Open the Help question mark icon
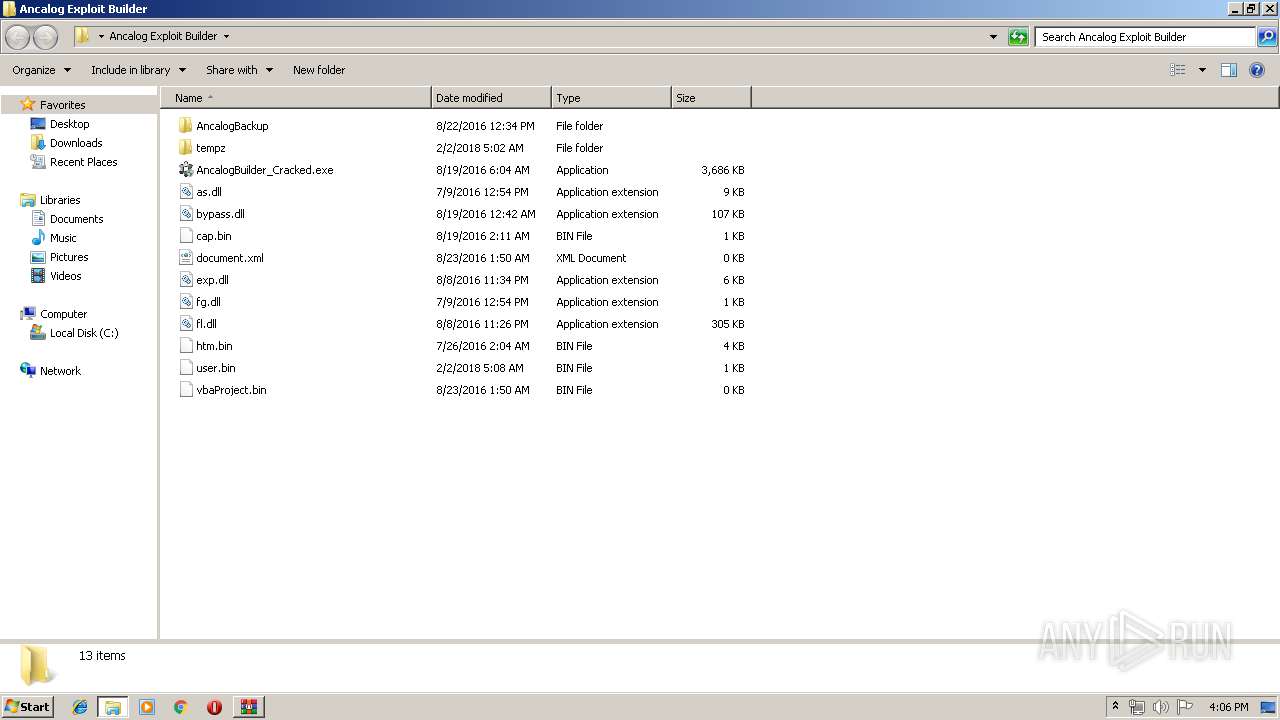The height and width of the screenshot is (720, 1280). pyautogui.click(x=1257, y=70)
